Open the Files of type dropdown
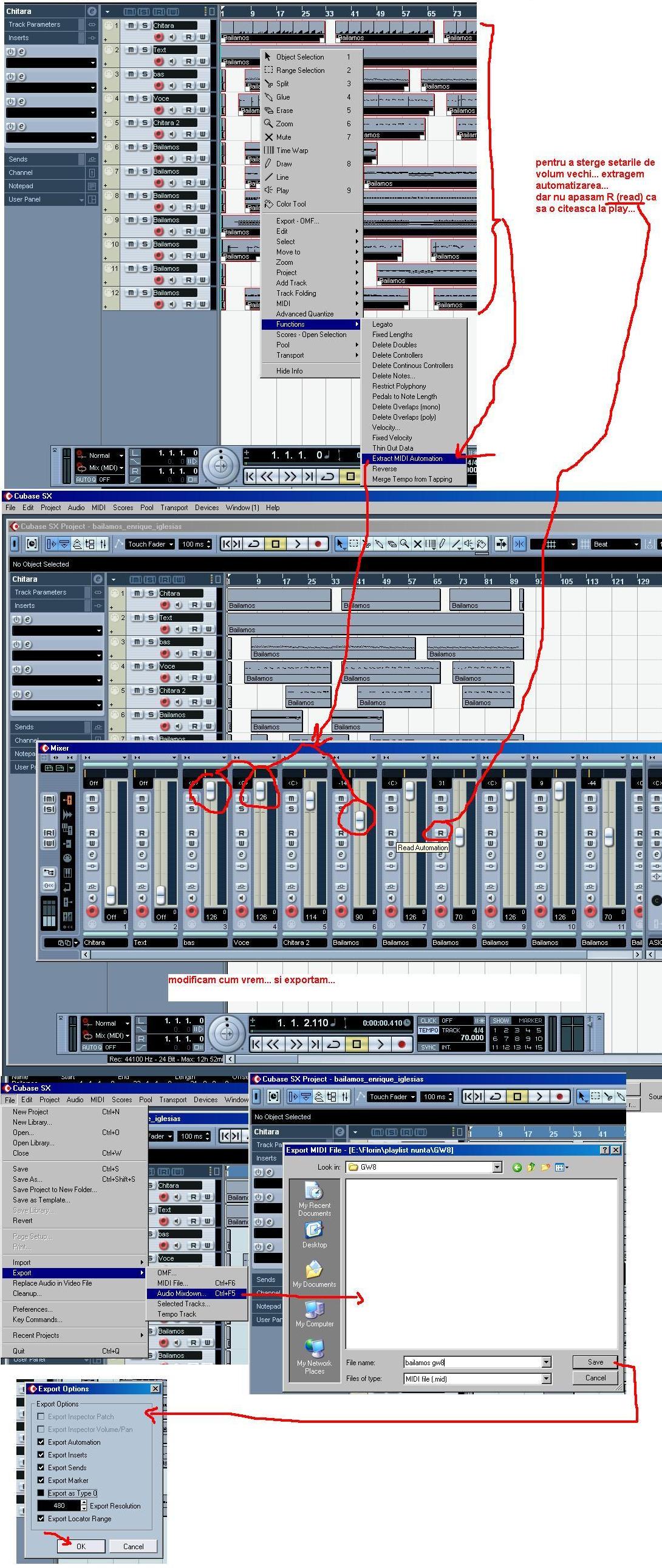 [x=546, y=1379]
